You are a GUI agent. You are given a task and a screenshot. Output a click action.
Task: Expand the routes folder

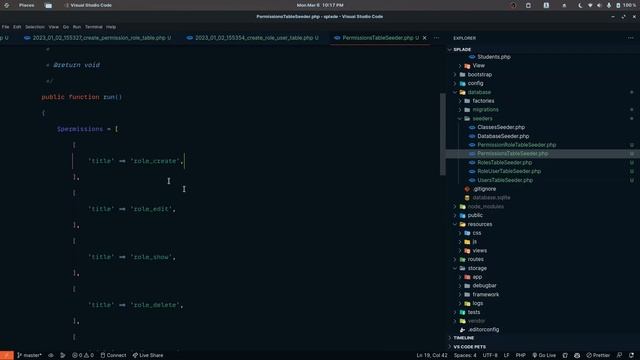[455, 259]
